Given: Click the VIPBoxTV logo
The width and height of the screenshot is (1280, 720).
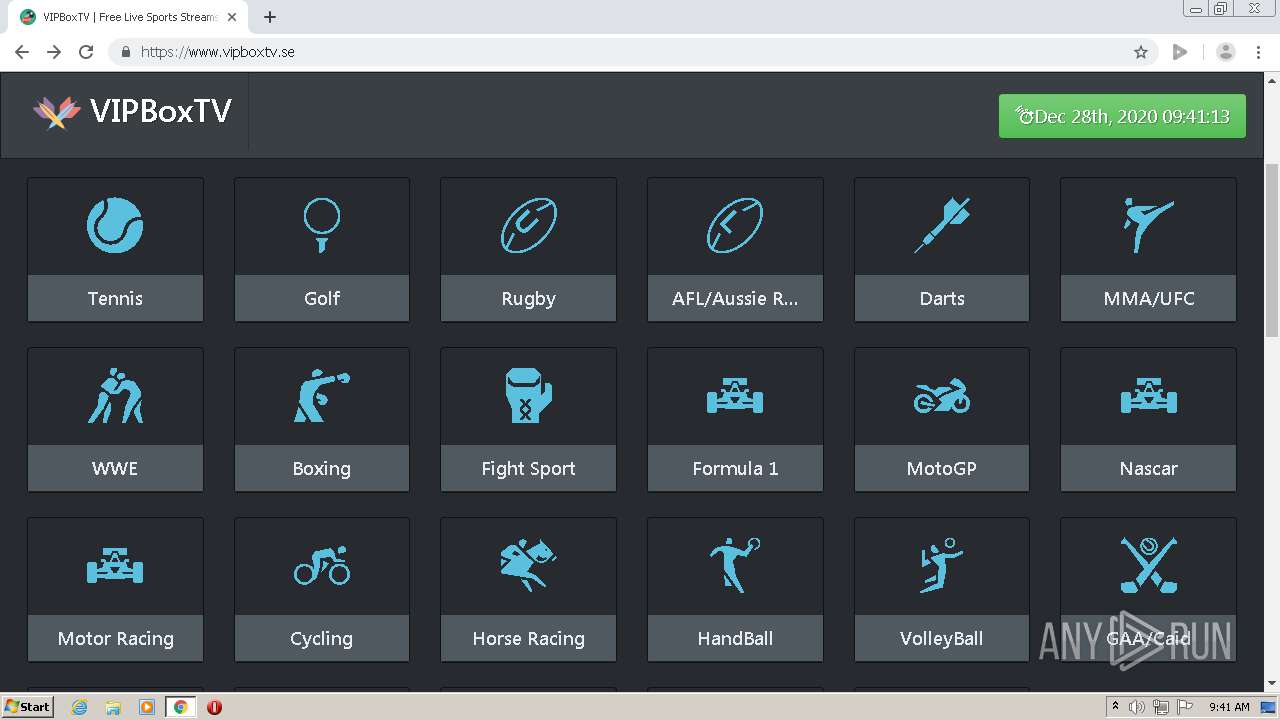Looking at the screenshot, I should point(131,111).
